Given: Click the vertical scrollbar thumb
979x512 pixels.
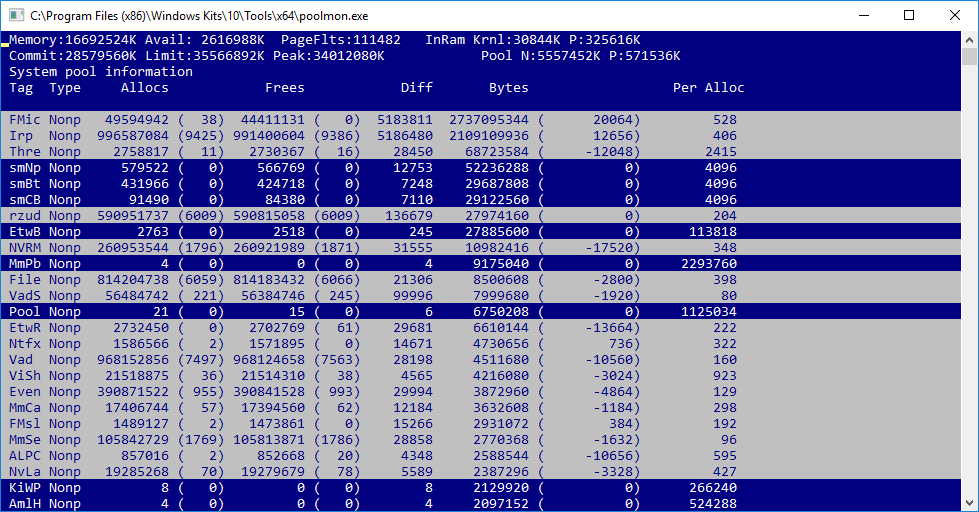Looking at the screenshot, I should [x=969, y=56].
